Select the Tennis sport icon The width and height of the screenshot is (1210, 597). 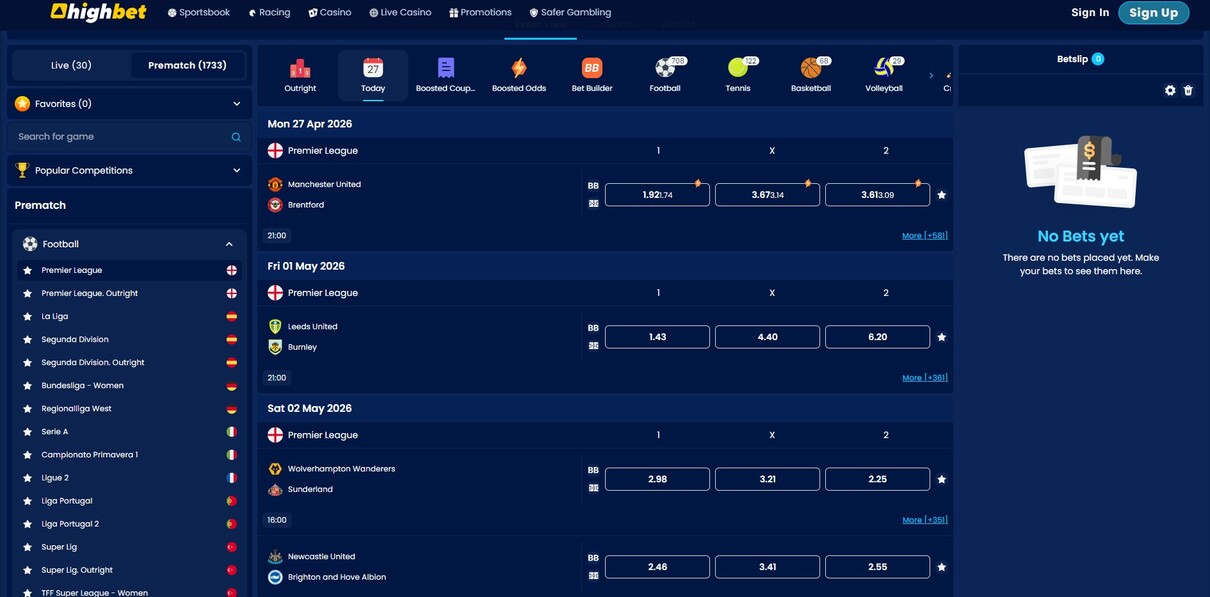[738, 68]
